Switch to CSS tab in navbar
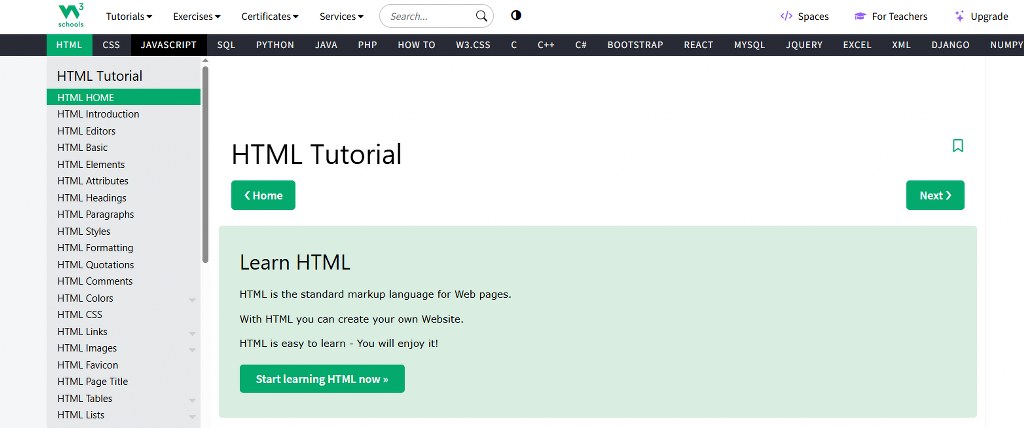The height and width of the screenshot is (428, 1024). point(111,45)
